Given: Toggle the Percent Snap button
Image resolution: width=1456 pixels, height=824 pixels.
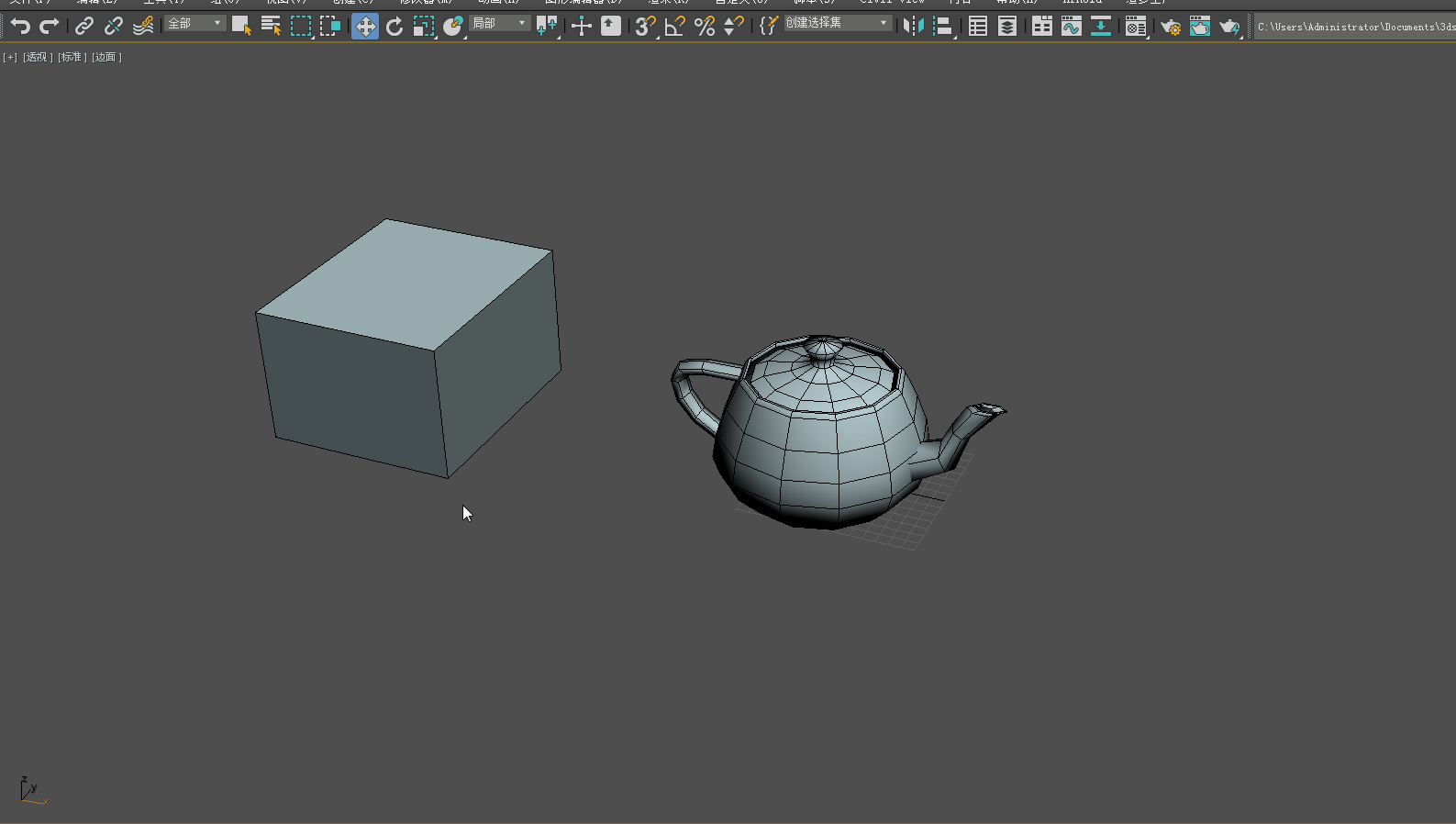Looking at the screenshot, I should 705,27.
